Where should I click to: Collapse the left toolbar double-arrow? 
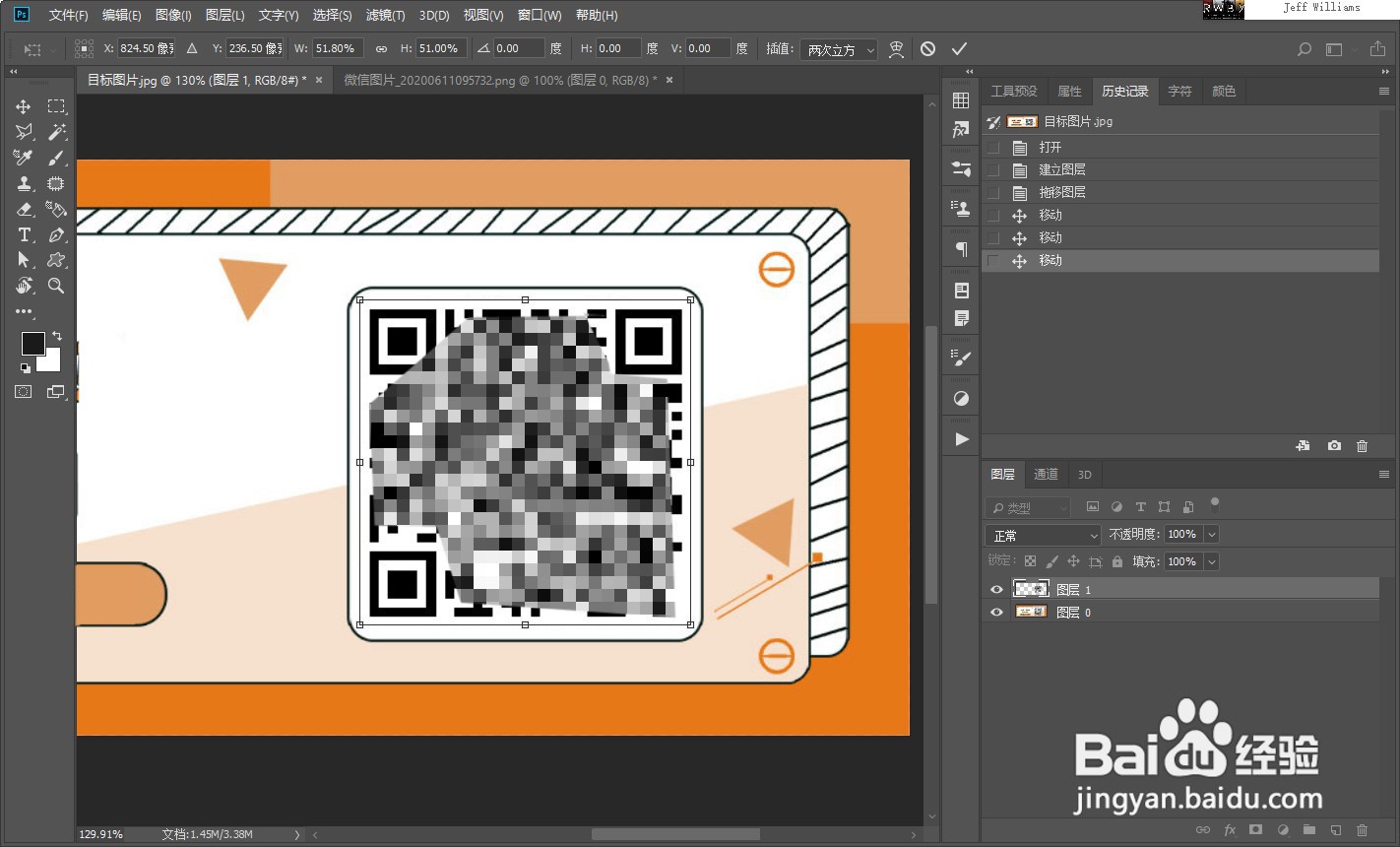(x=14, y=72)
